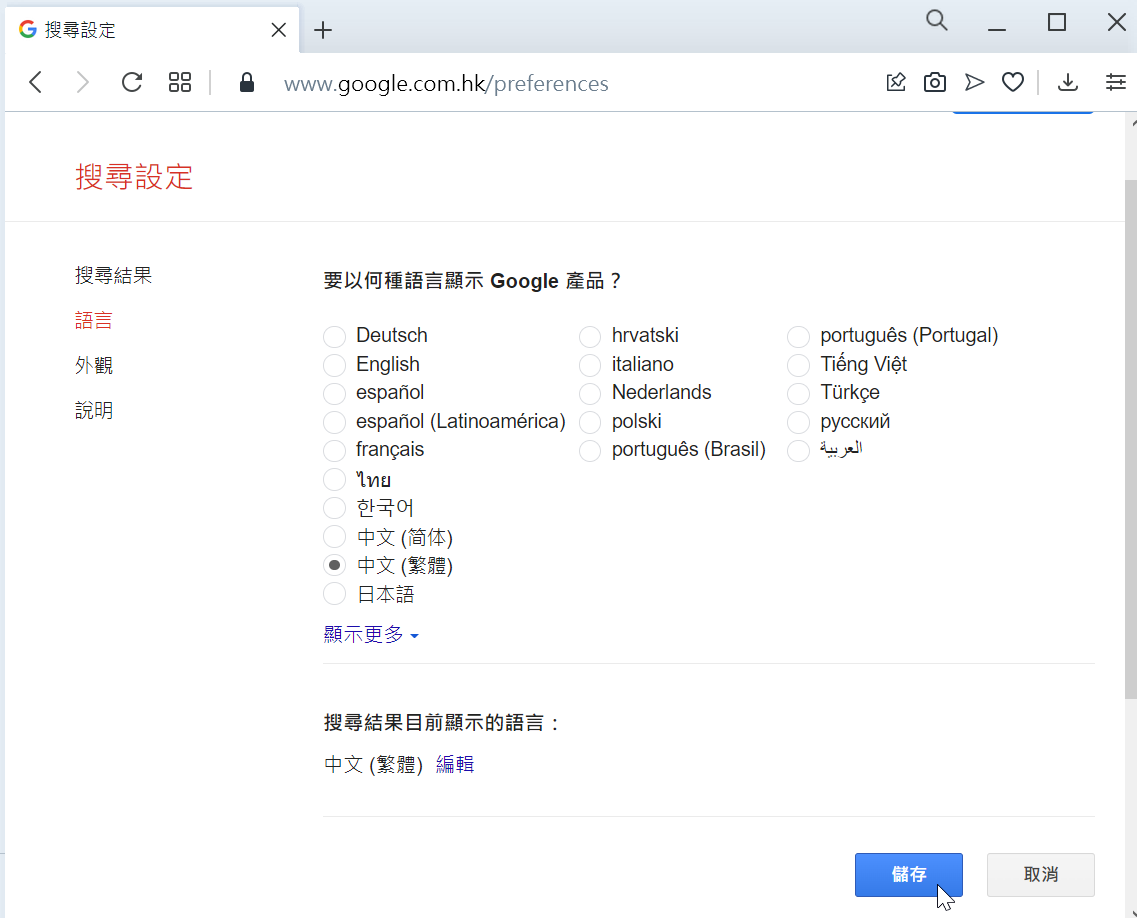The height and width of the screenshot is (918, 1137).
Task: Click the browser forward arrow
Action: coord(83,83)
